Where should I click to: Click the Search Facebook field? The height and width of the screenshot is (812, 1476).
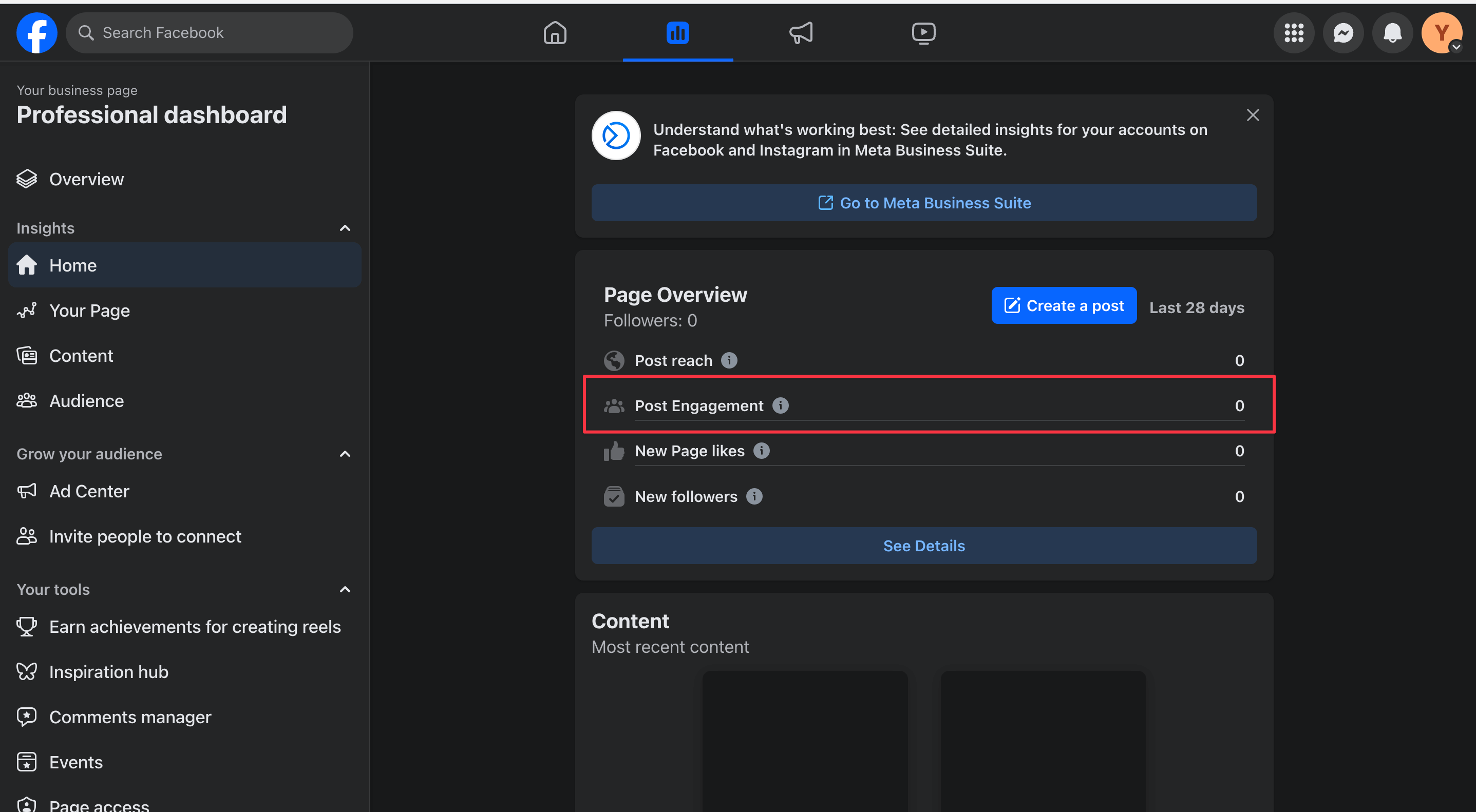click(x=209, y=33)
